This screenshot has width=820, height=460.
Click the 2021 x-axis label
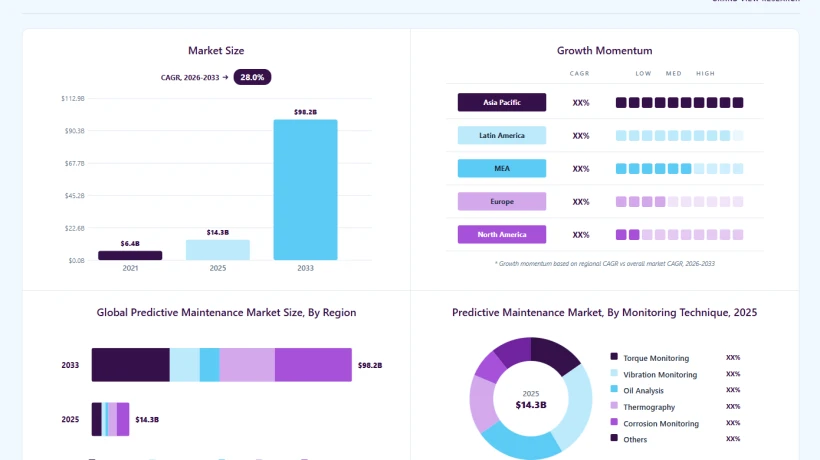tap(130, 268)
